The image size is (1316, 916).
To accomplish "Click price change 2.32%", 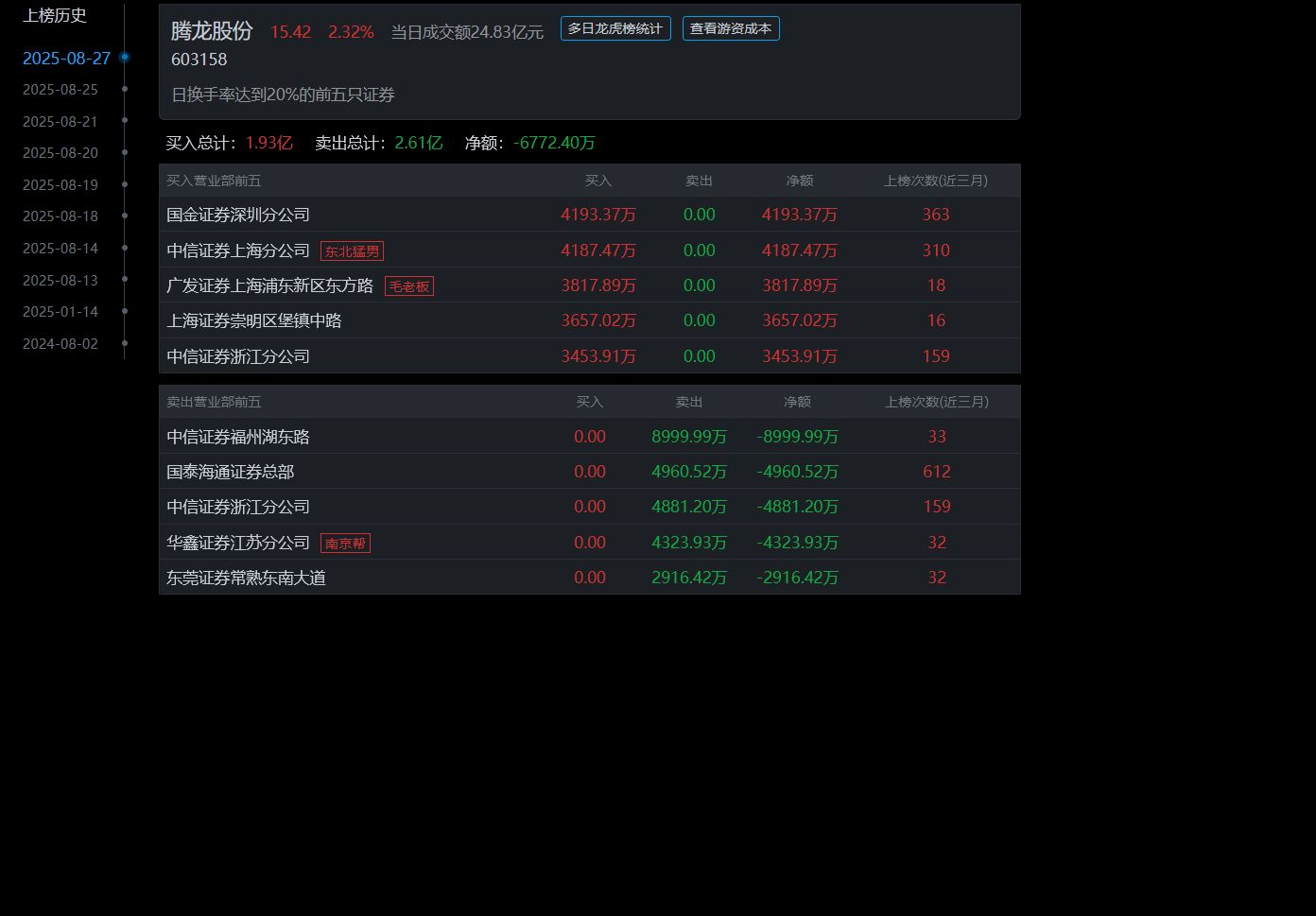I will [x=351, y=32].
